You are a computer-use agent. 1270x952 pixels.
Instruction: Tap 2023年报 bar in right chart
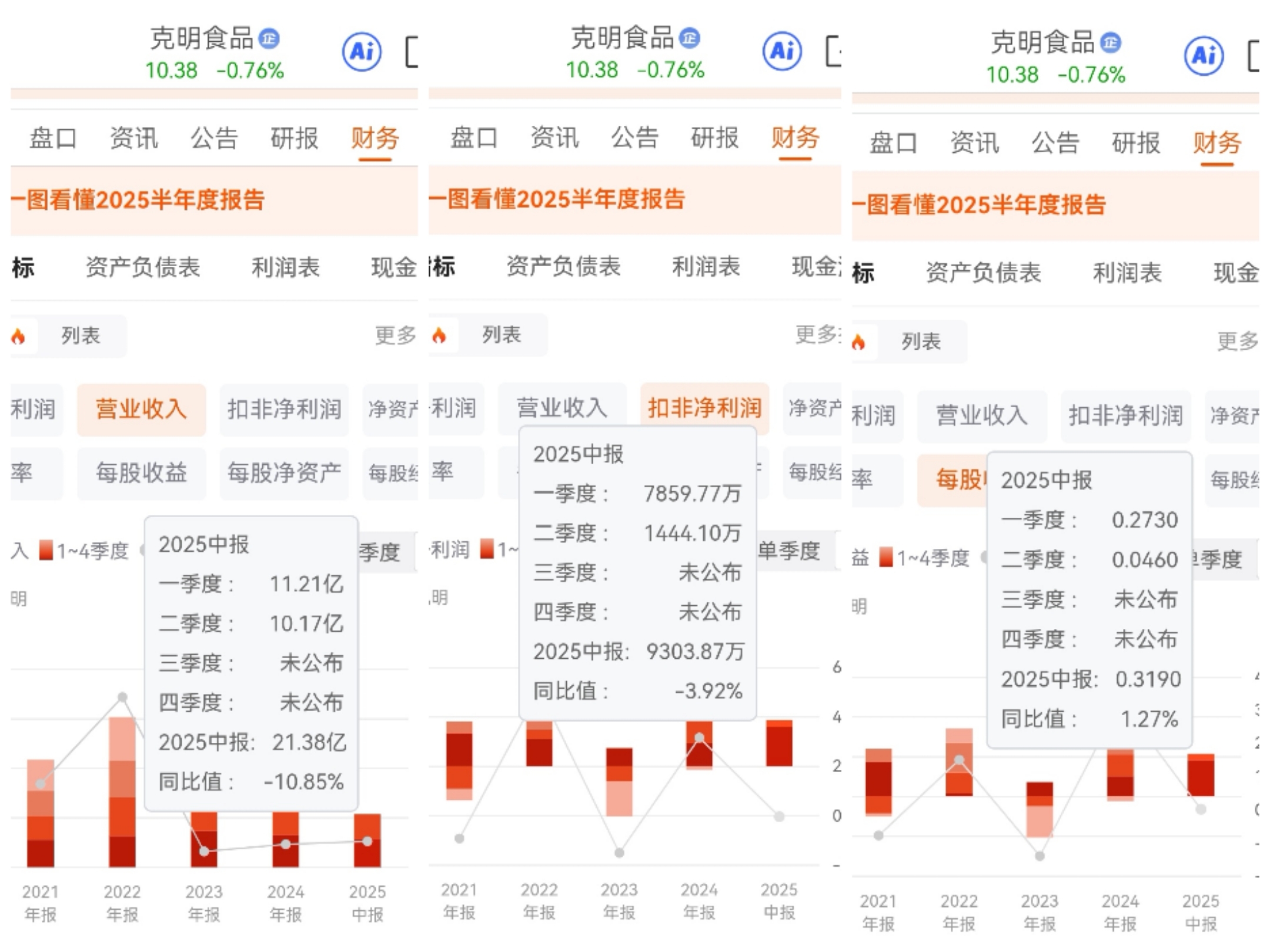click(x=1040, y=809)
